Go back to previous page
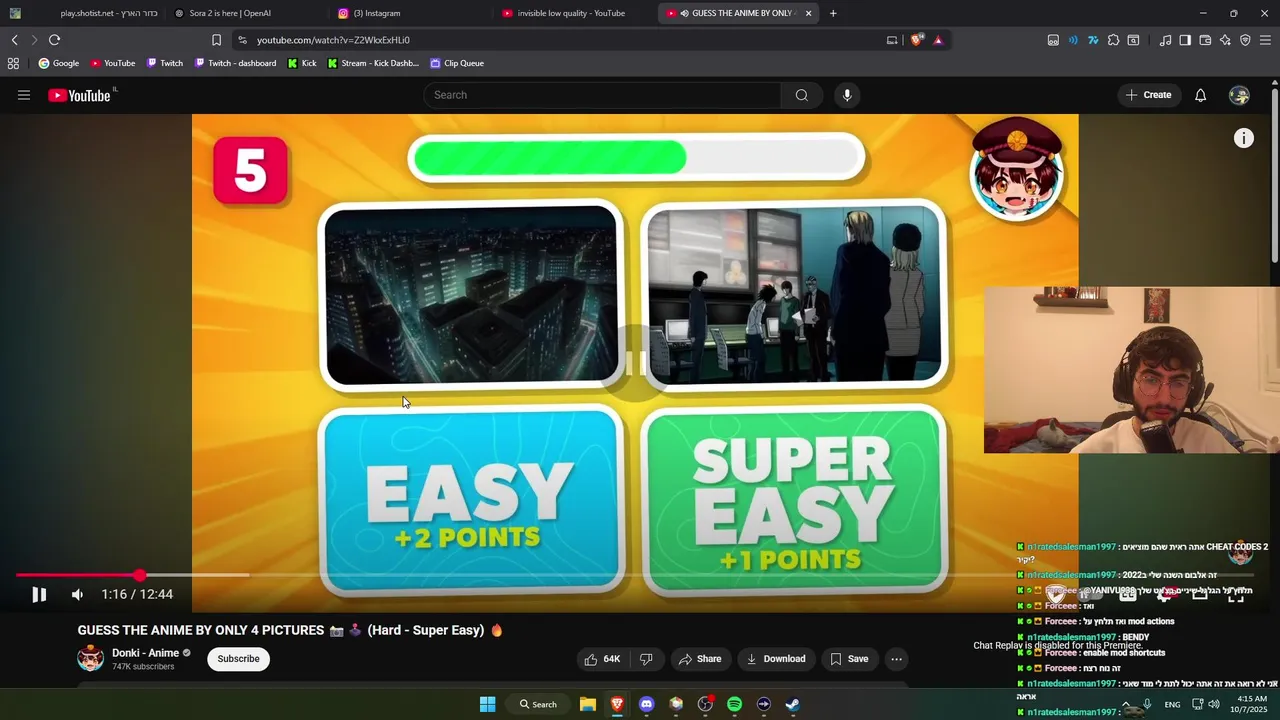The width and height of the screenshot is (1280, 720). (15, 40)
